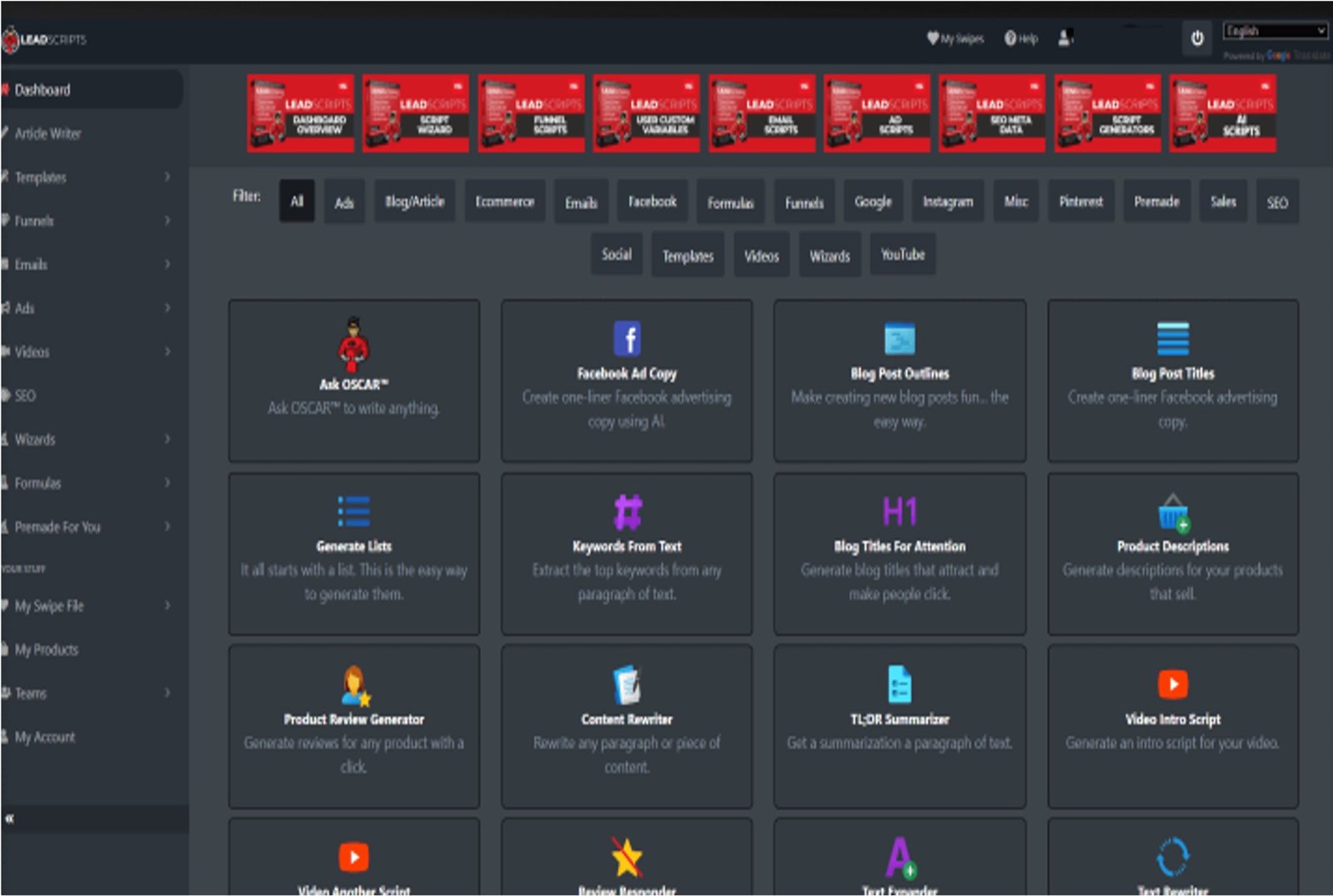
Task: Collapse sidebar with double-arrow icon
Action: point(10,819)
